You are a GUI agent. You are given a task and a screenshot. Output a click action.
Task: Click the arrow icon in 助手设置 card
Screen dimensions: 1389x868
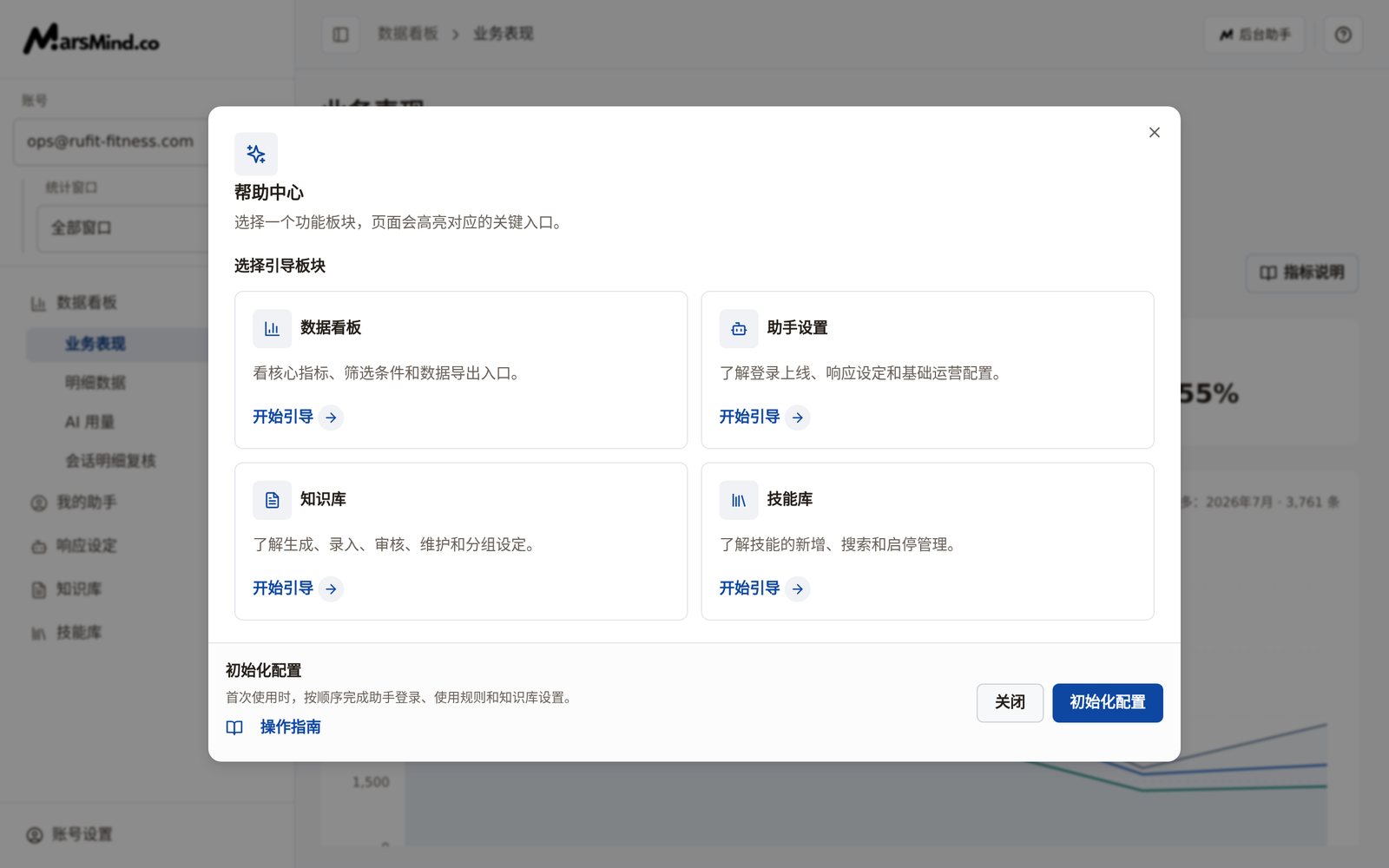click(x=798, y=418)
